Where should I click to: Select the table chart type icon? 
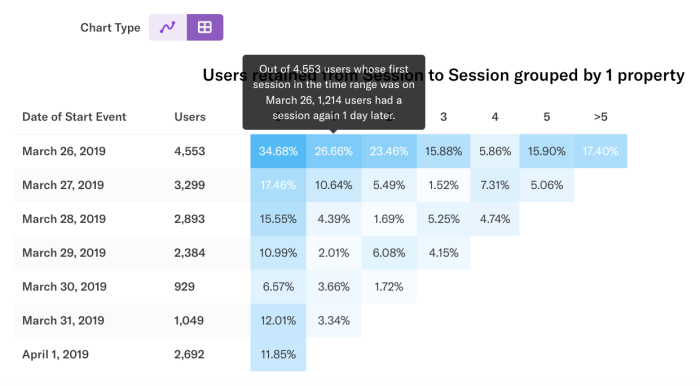tap(205, 27)
